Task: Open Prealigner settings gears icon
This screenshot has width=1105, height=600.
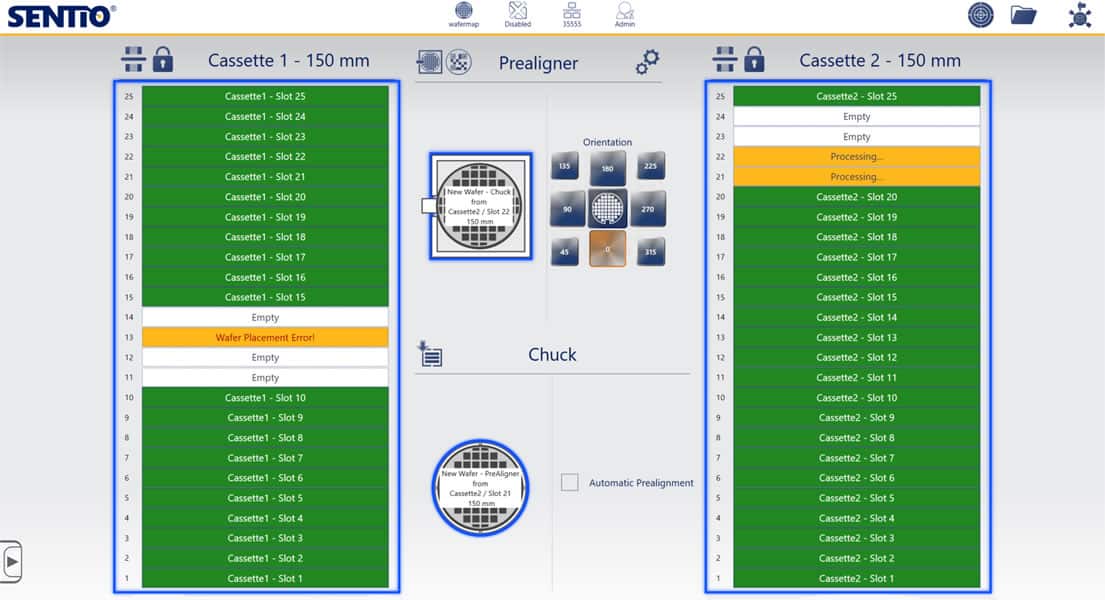Action: click(648, 62)
